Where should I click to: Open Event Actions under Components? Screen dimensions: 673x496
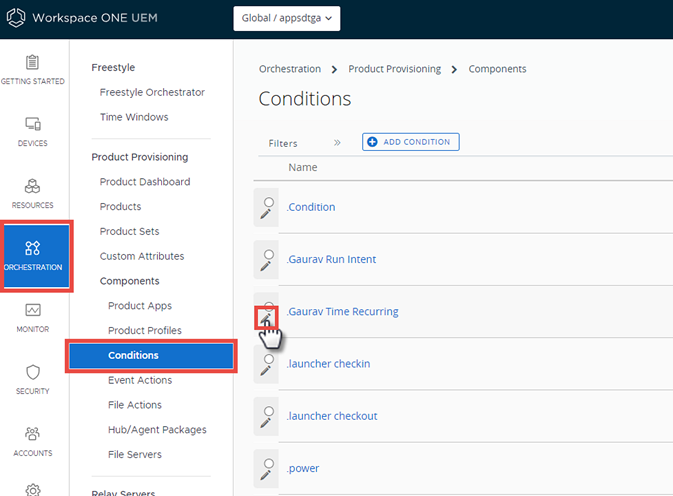coord(140,380)
